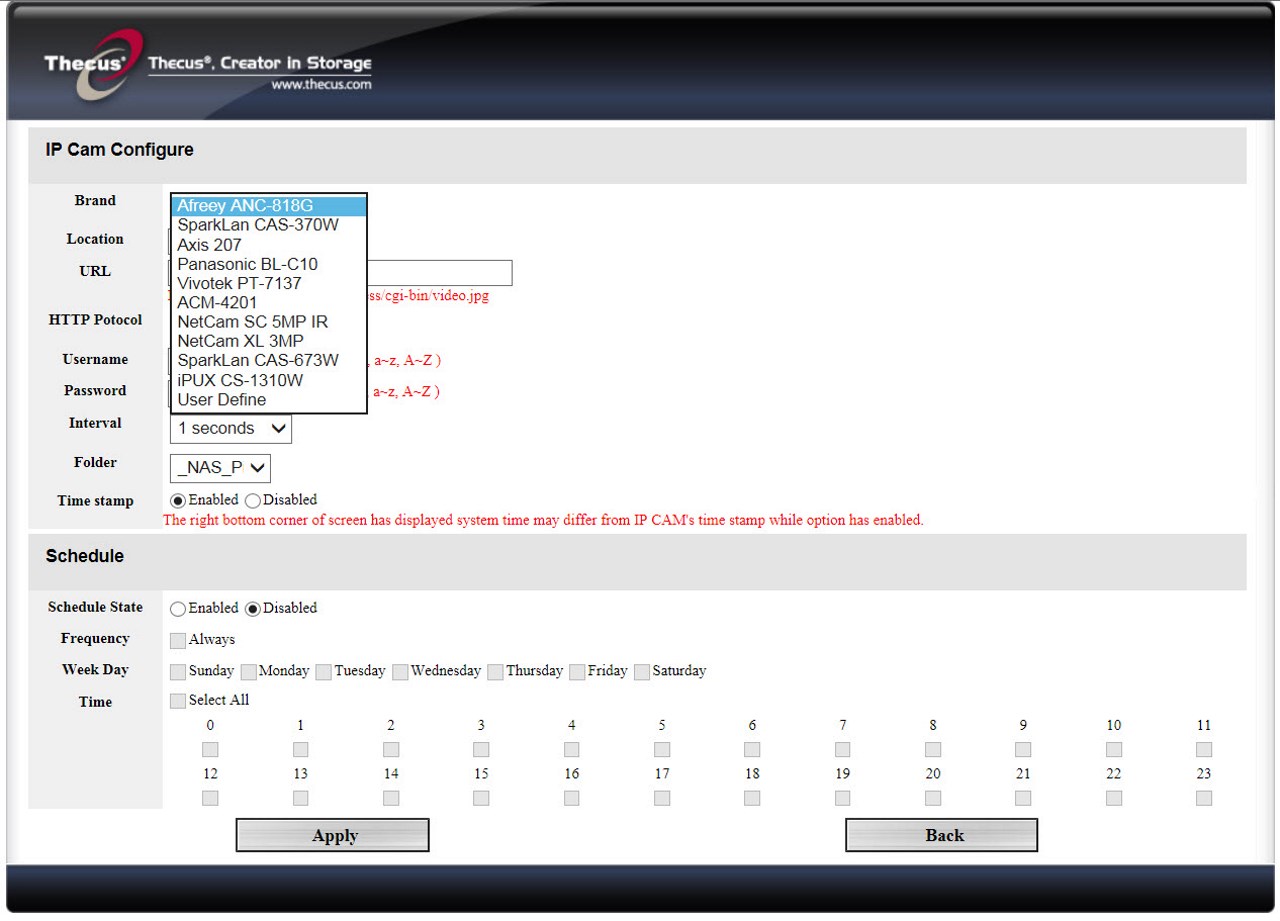Check the hour 12 time box
The height and width of the screenshot is (921, 1280).
(210, 798)
